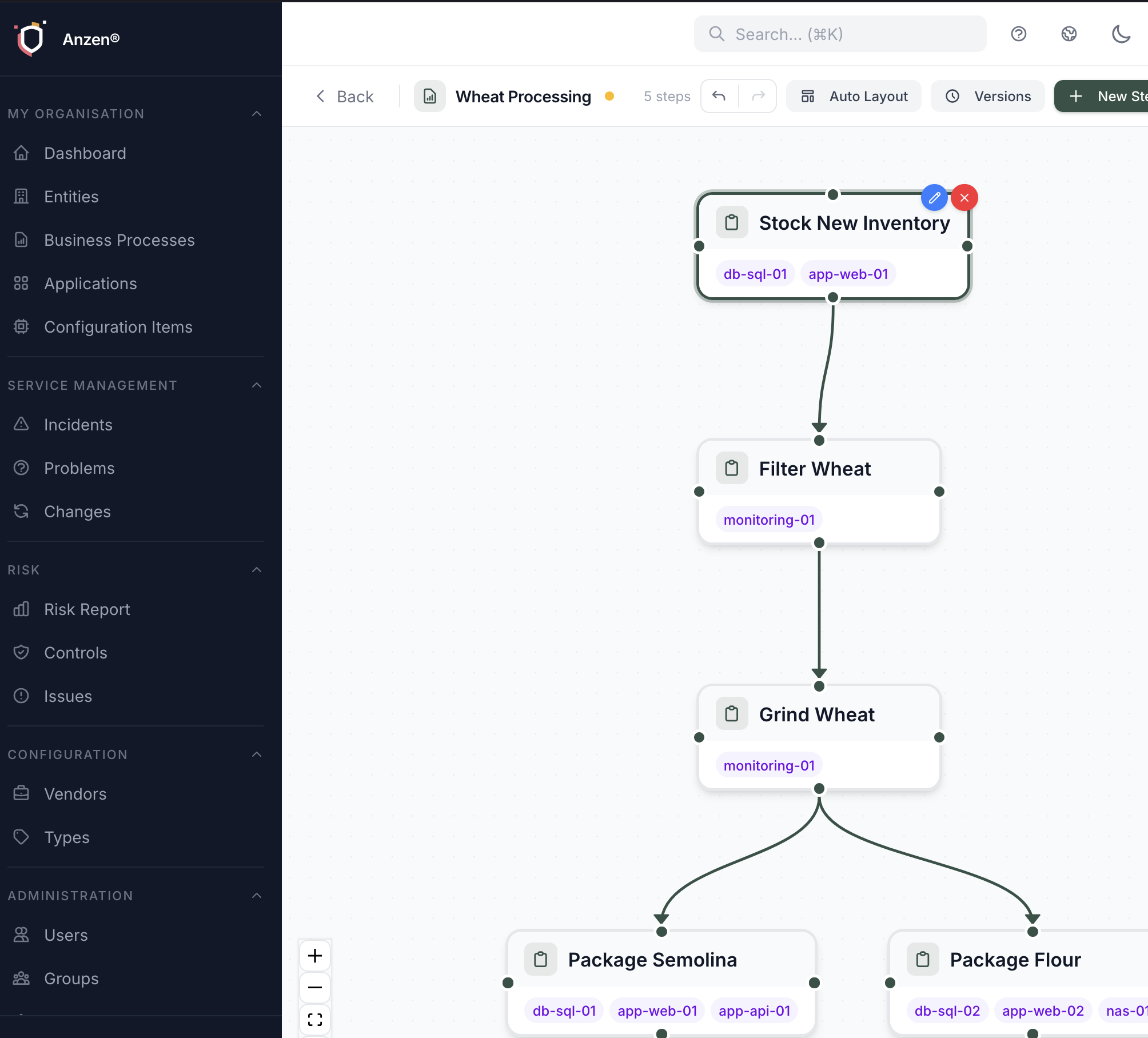The width and height of the screenshot is (1148, 1038).
Task: Open Incidents via its warning triangle icon
Action: tap(21, 424)
